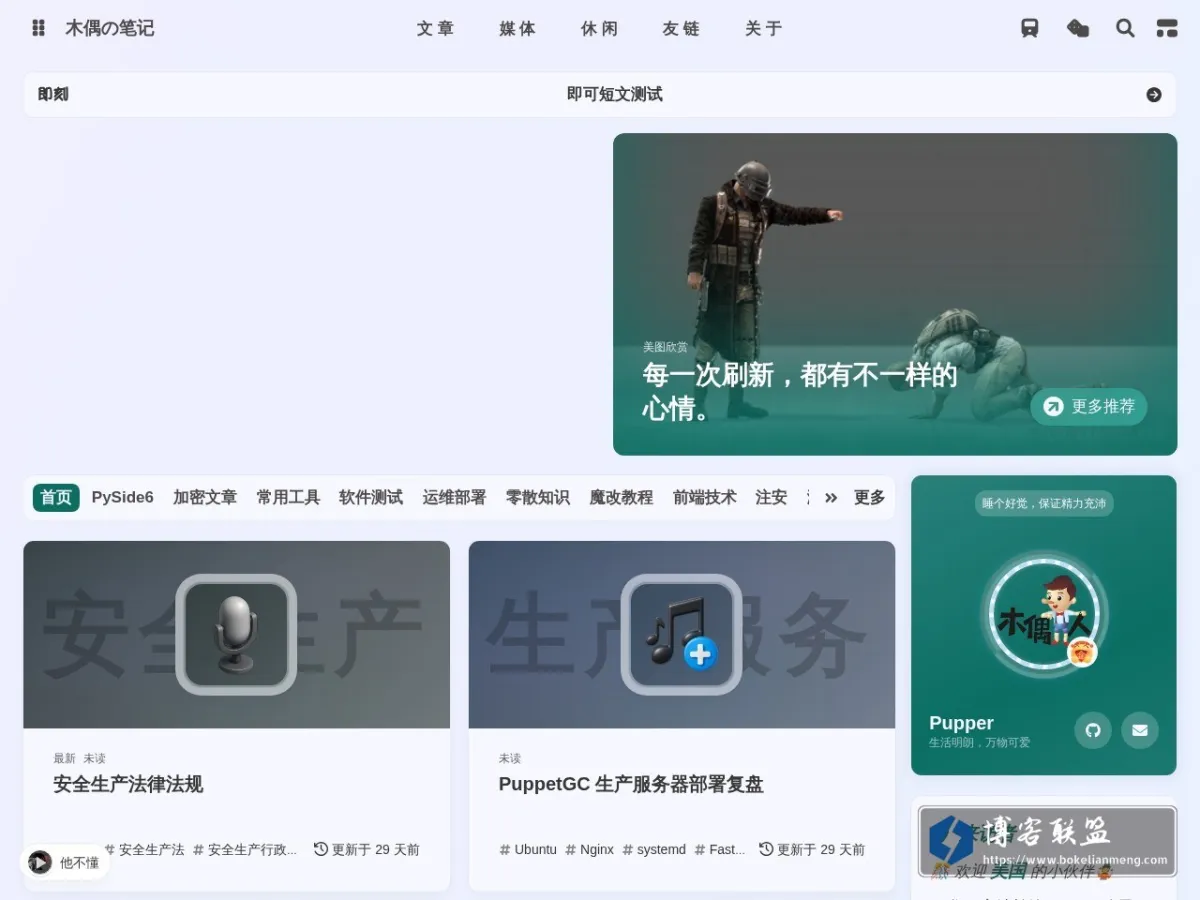
Task: Click the music player cover icon
Action: (x=40, y=862)
